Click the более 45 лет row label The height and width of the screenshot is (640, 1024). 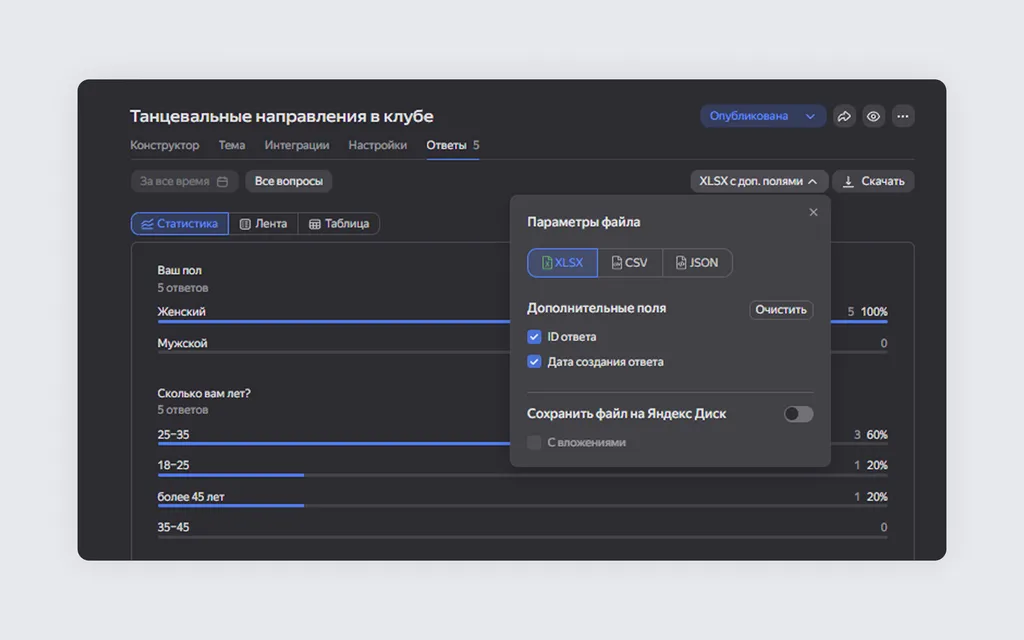191,496
